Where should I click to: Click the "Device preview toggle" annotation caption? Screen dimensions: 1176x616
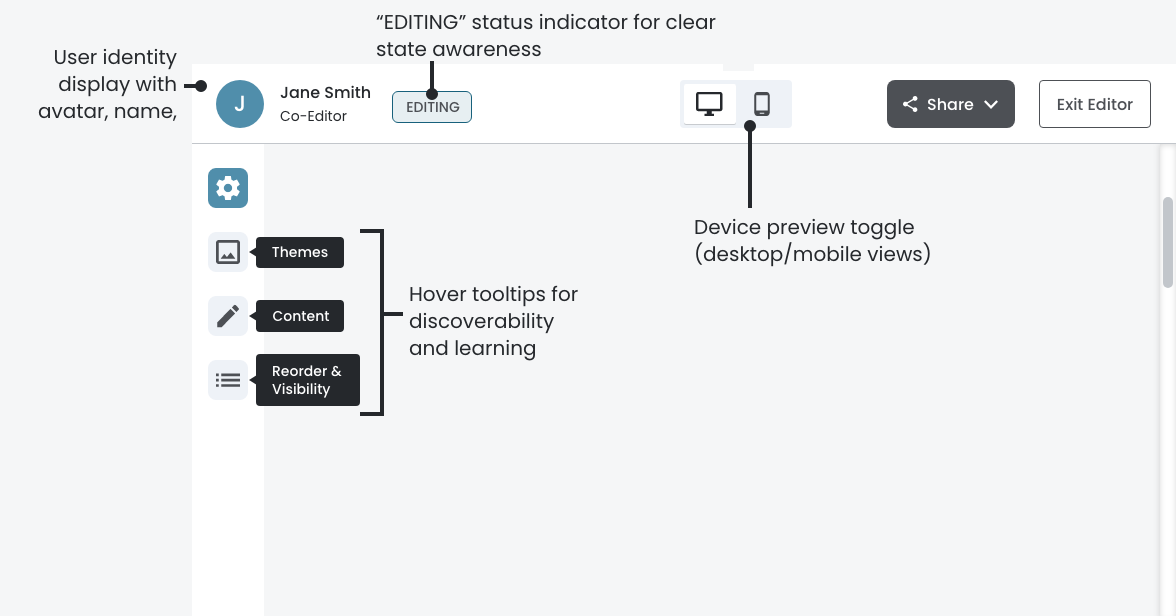pyautogui.click(x=812, y=240)
